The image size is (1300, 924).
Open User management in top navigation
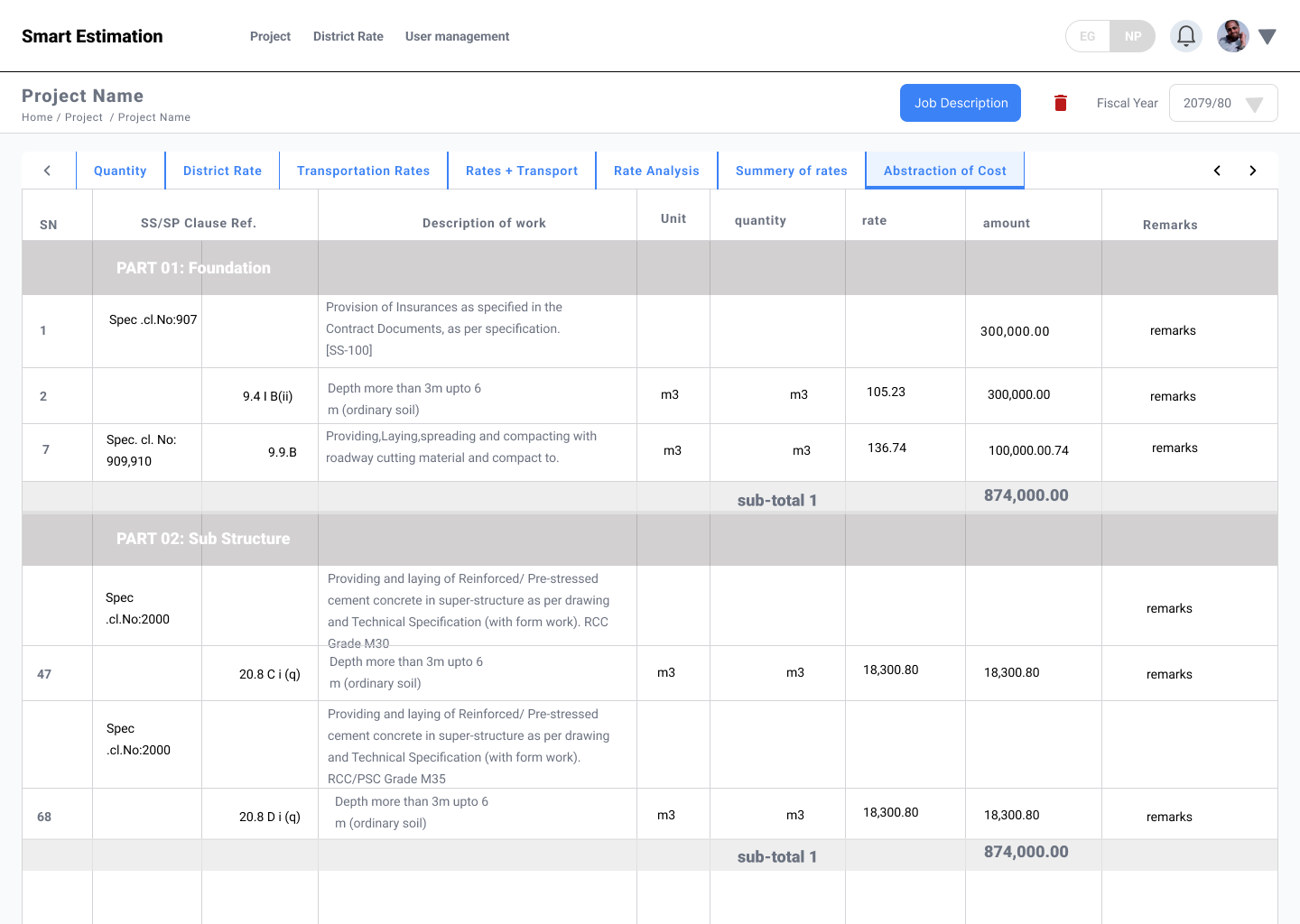point(457,36)
